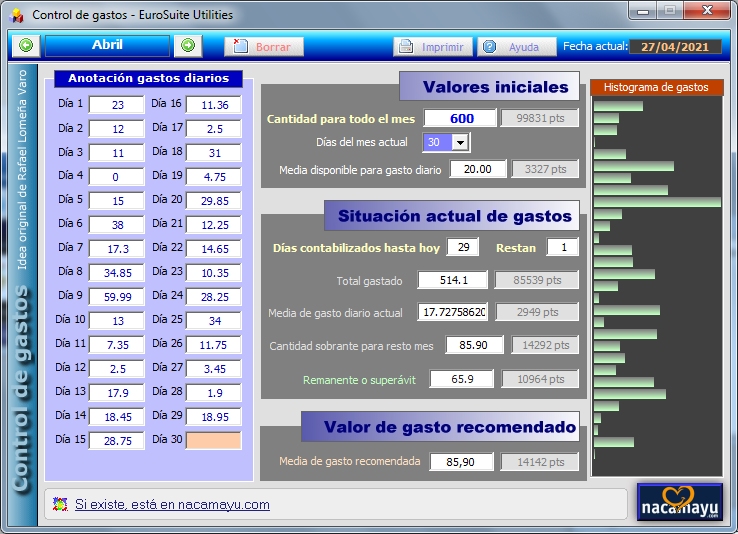Click the Abril month label
The width and height of the screenshot is (738, 534).
point(107,46)
